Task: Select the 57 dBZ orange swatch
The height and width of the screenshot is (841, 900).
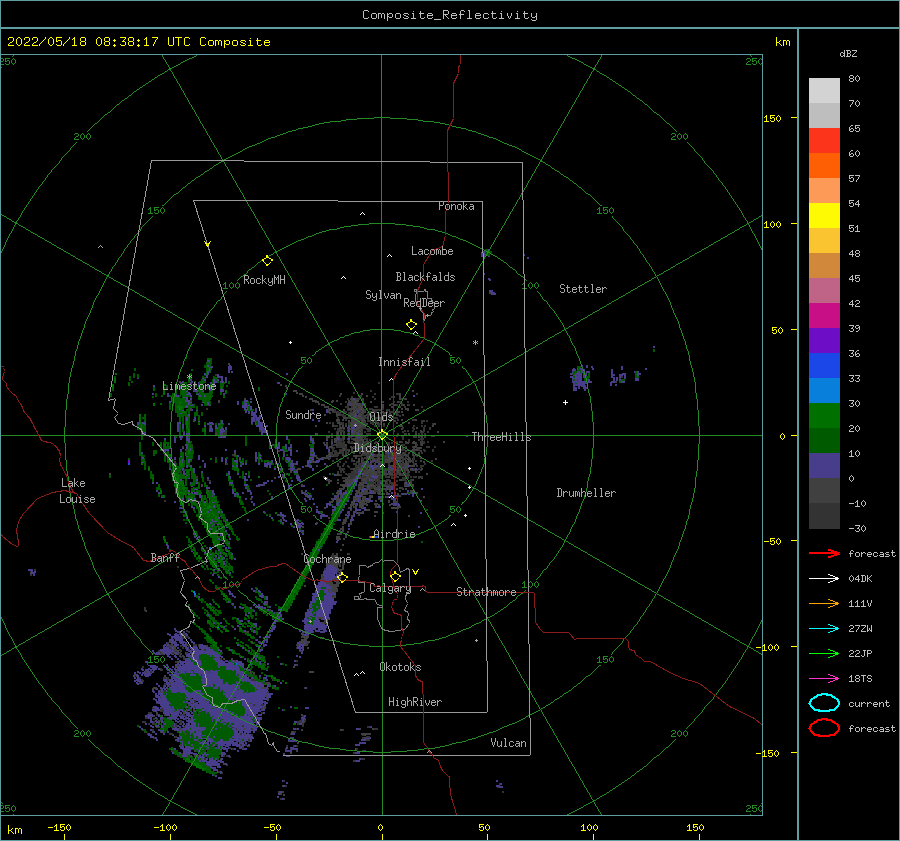Action: click(x=824, y=166)
